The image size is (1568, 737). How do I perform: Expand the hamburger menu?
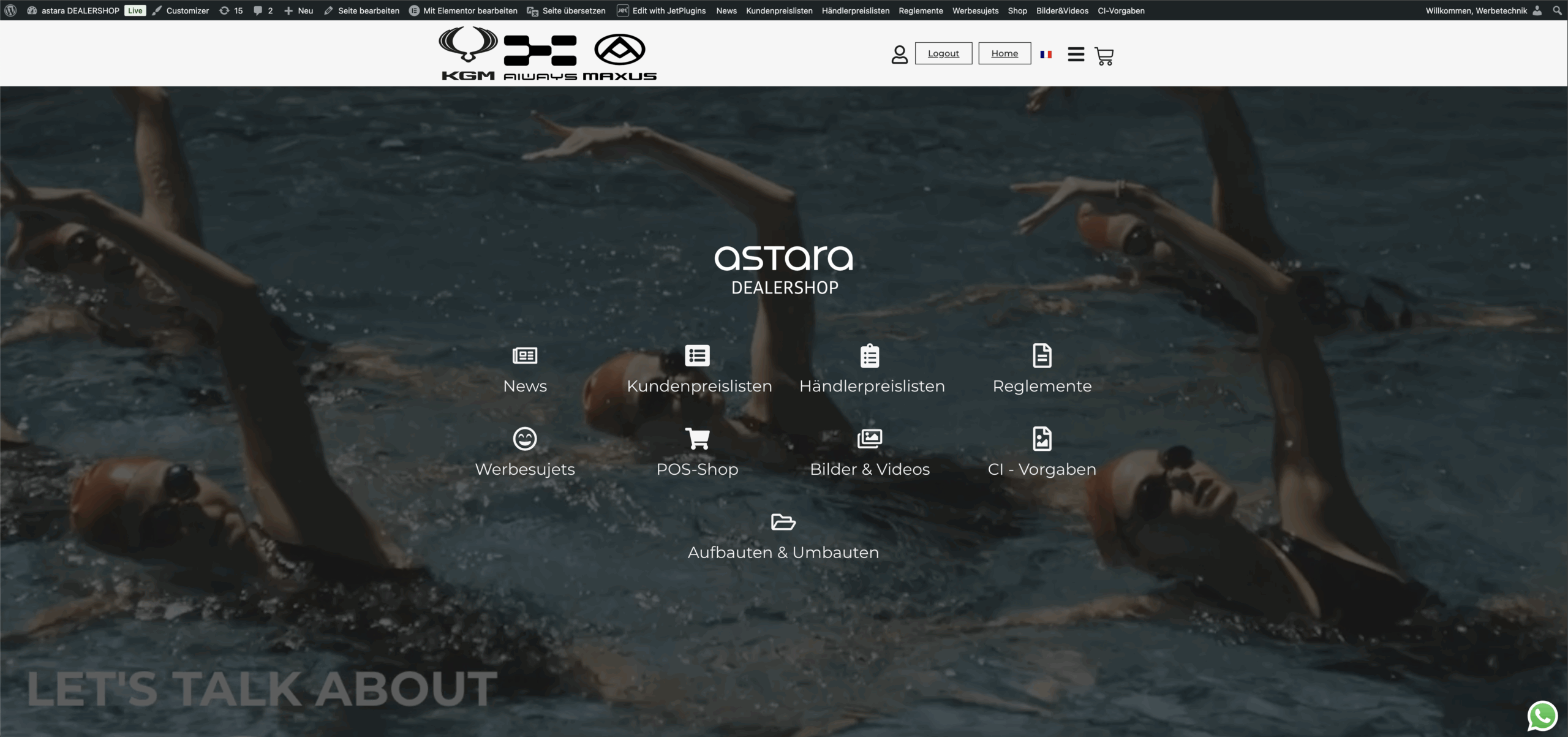point(1076,55)
